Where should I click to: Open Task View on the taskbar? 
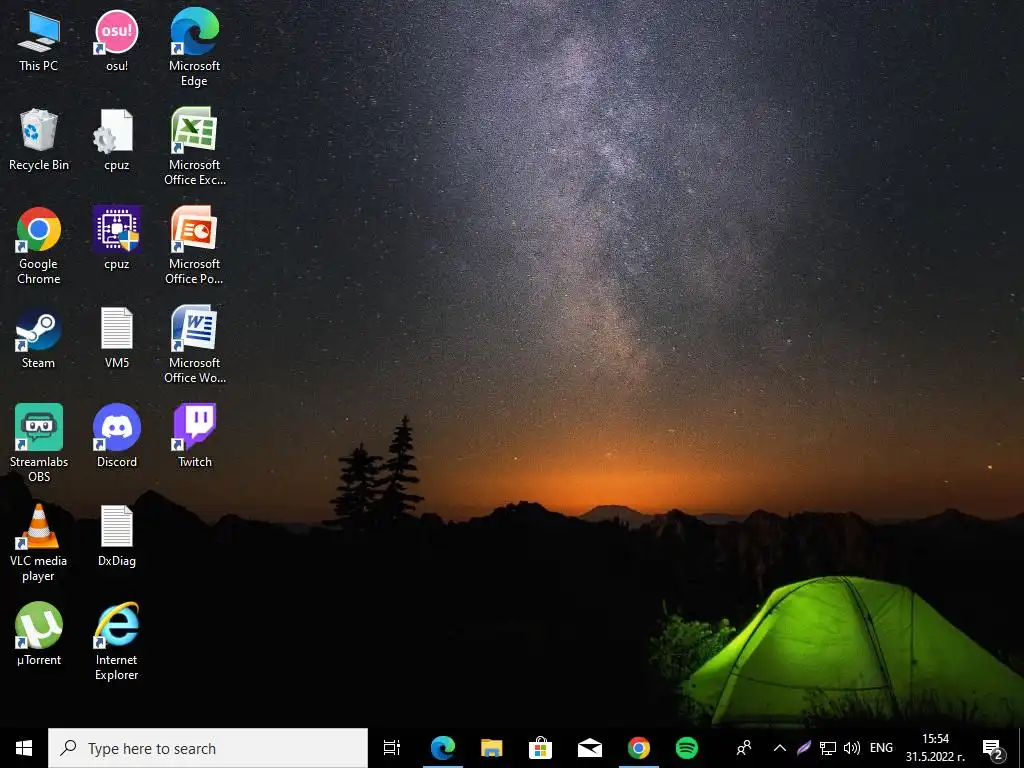(x=392, y=748)
